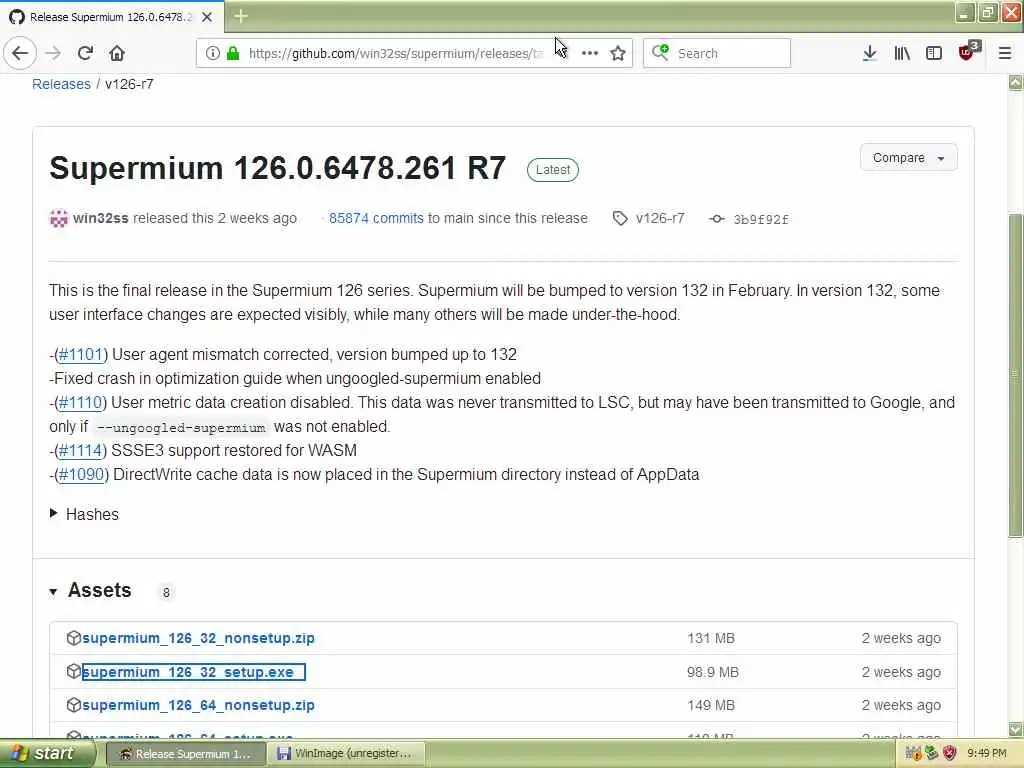Open the 85874 commits link

coord(376,218)
